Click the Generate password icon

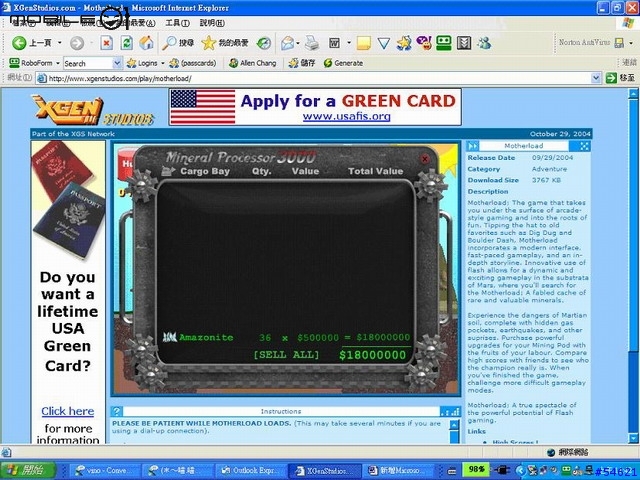328,63
